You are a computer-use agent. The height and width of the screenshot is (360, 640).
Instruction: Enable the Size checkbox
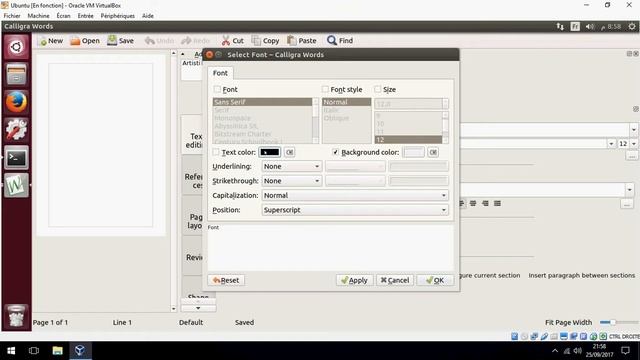coord(378,89)
